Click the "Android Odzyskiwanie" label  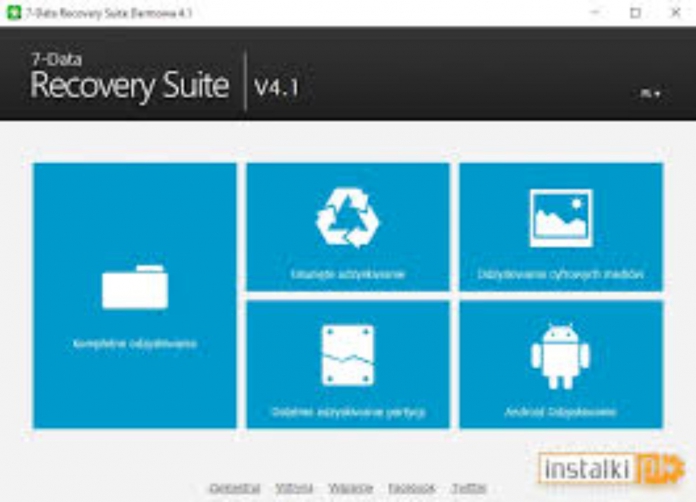click(560, 411)
